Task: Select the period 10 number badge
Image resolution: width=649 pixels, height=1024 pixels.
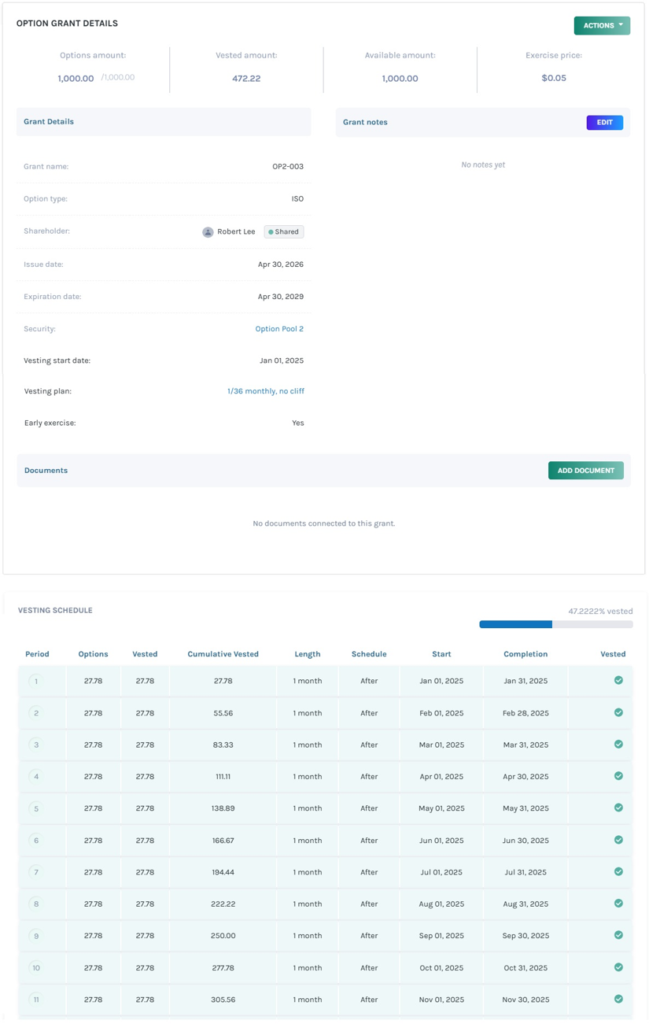Action: point(36,968)
